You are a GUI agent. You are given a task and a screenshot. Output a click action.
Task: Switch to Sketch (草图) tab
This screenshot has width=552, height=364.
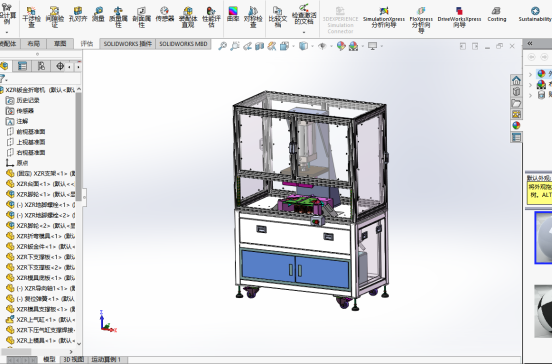[60, 44]
